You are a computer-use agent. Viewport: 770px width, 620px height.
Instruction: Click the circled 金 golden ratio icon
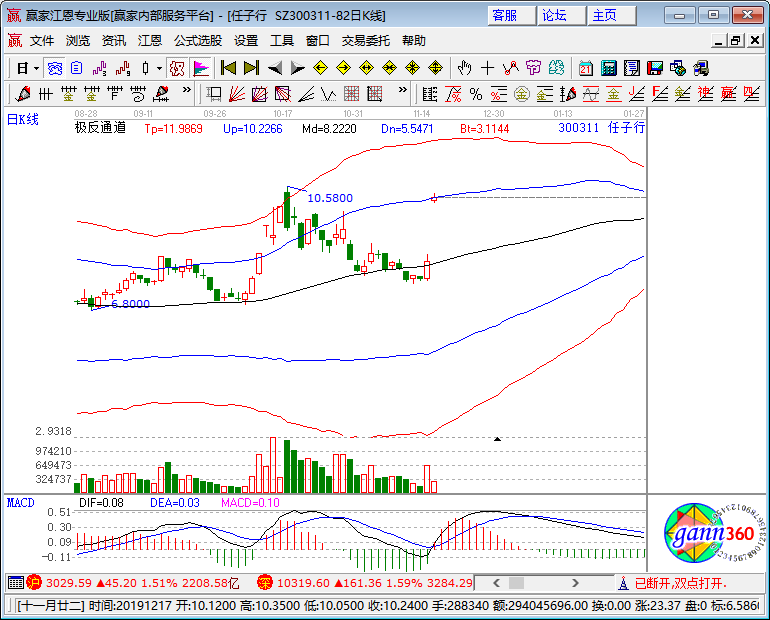point(522,94)
